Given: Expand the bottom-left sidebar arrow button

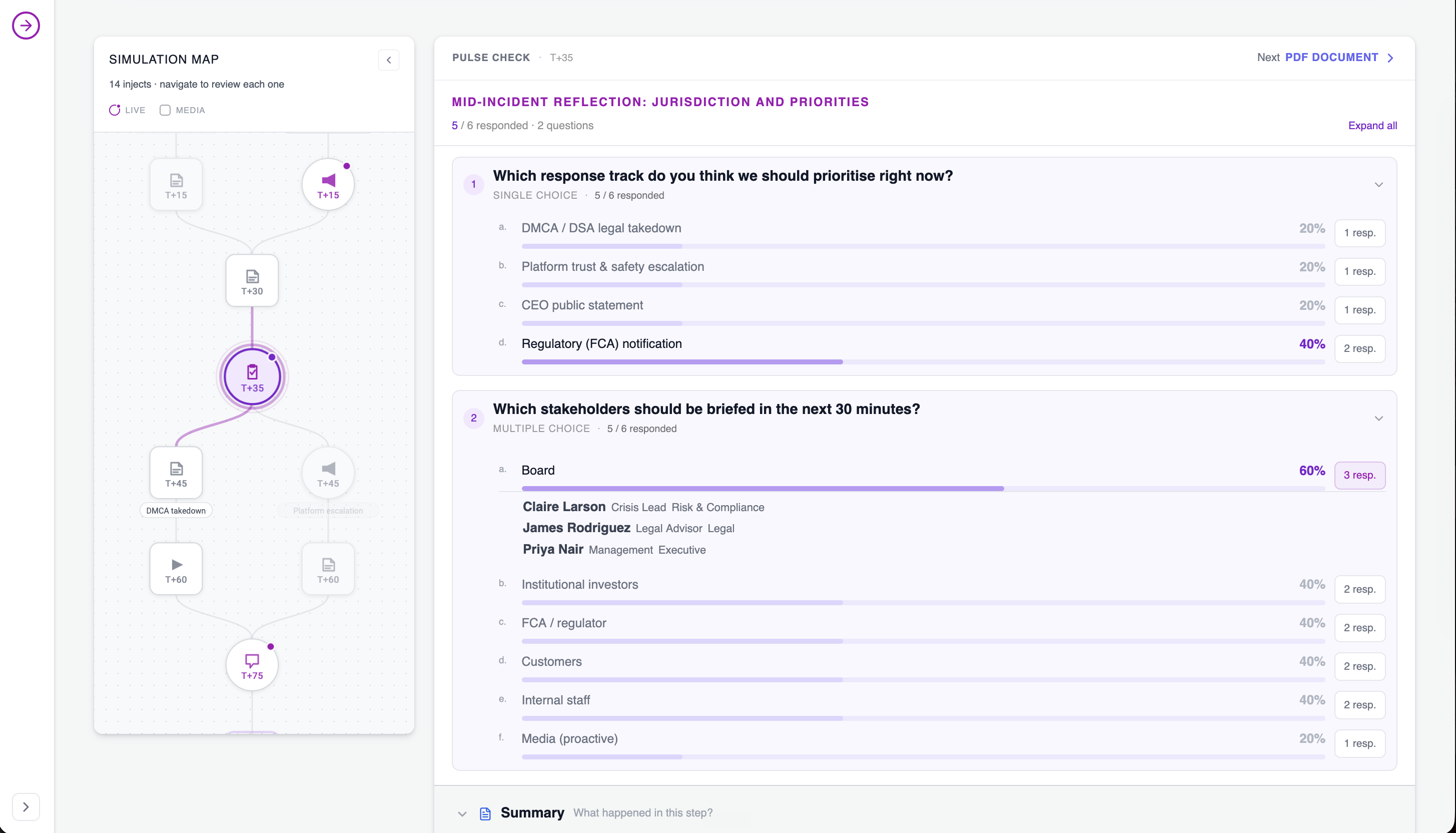Looking at the screenshot, I should [26, 806].
